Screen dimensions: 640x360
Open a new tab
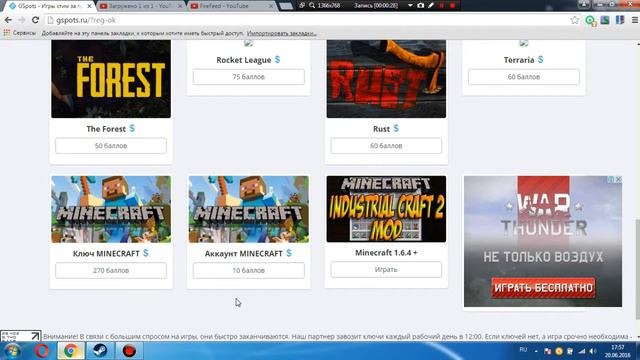(286, 6)
